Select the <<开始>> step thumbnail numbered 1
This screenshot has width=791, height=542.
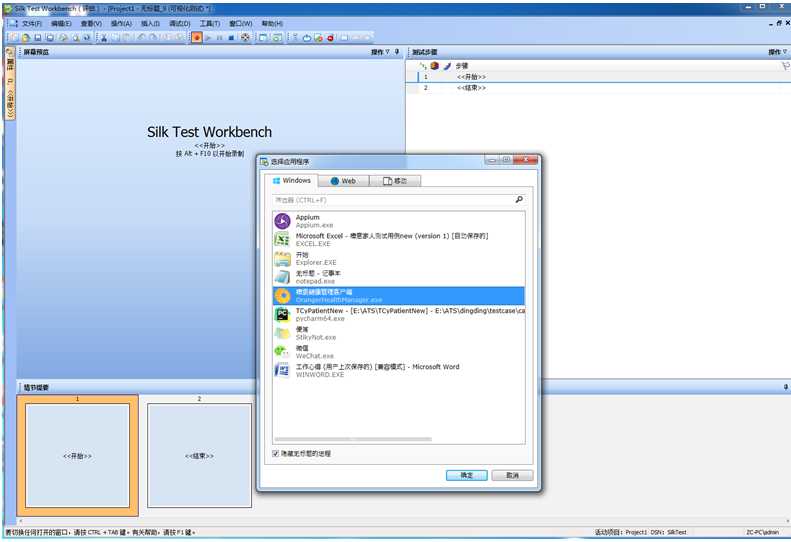(78, 455)
